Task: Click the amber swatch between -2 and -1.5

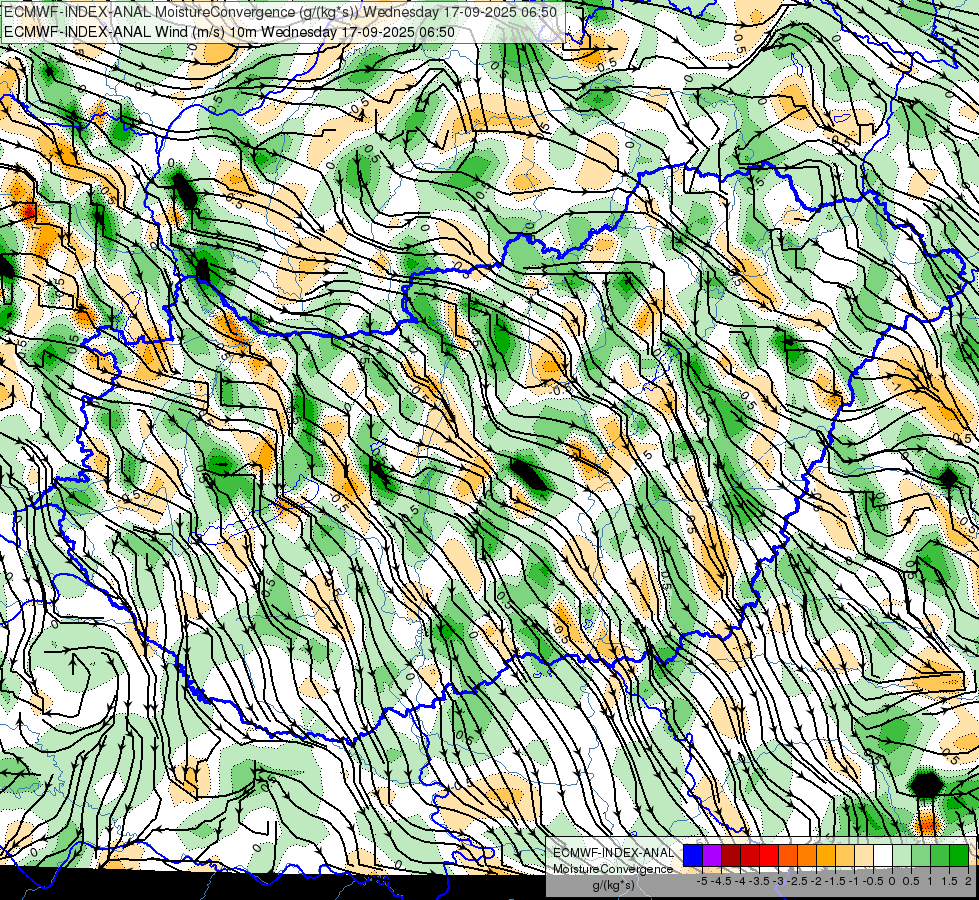Action: (x=827, y=856)
